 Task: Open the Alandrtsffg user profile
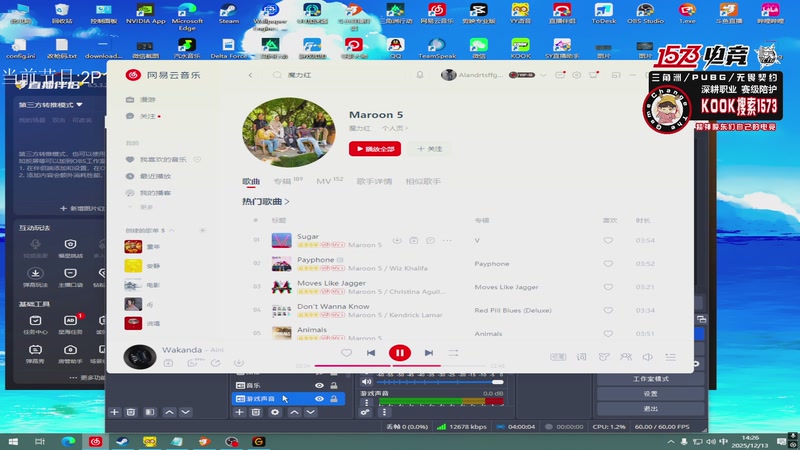(x=472, y=75)
